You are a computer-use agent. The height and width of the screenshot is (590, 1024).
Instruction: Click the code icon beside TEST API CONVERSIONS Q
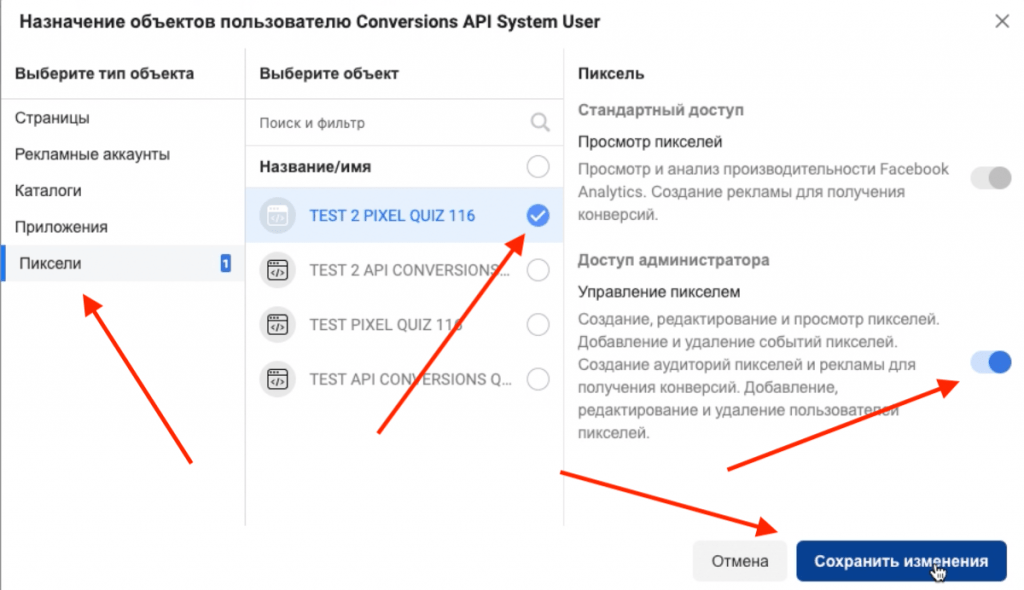point(279,379)
